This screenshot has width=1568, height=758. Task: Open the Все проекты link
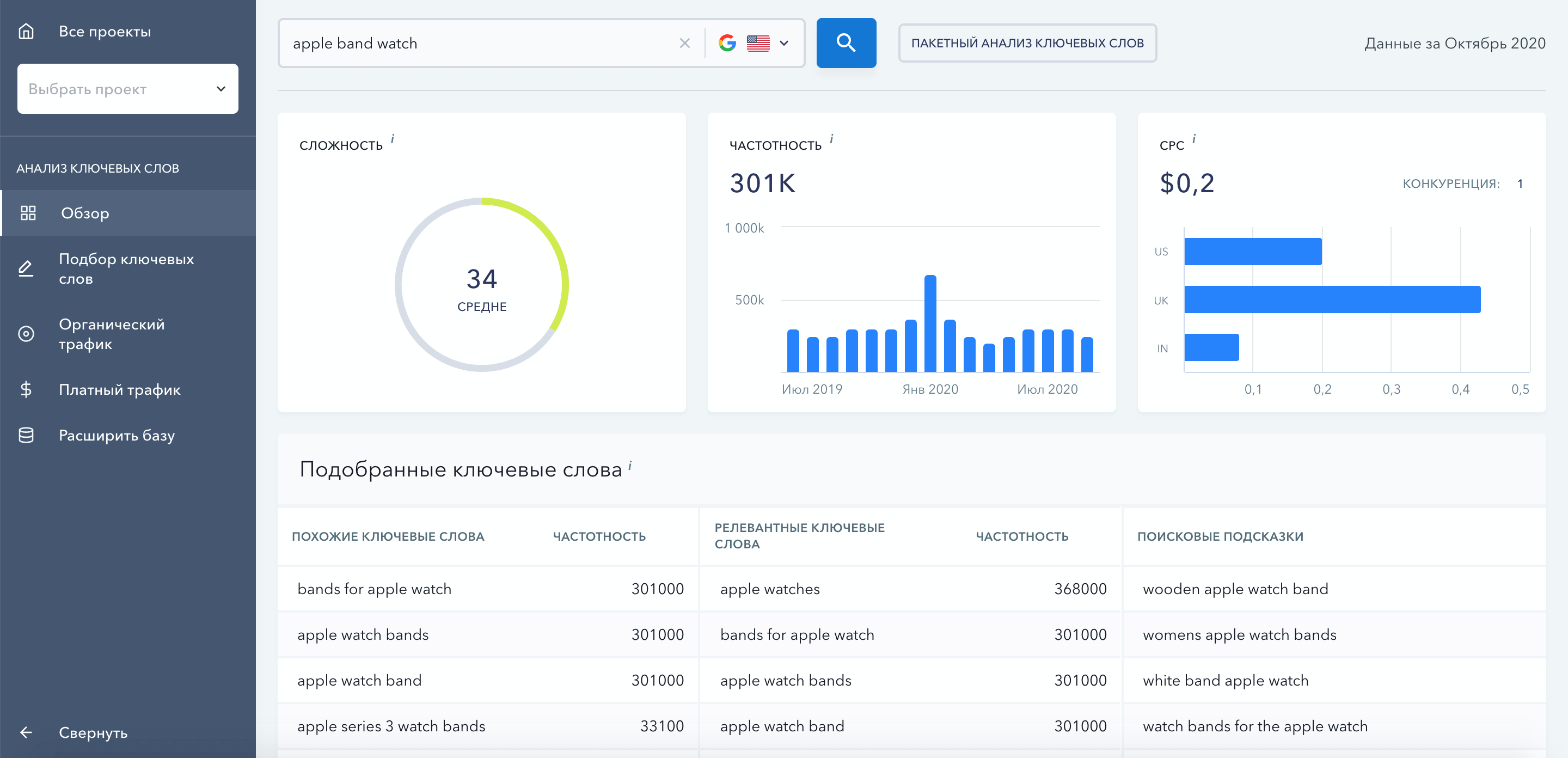pos(105,32)
